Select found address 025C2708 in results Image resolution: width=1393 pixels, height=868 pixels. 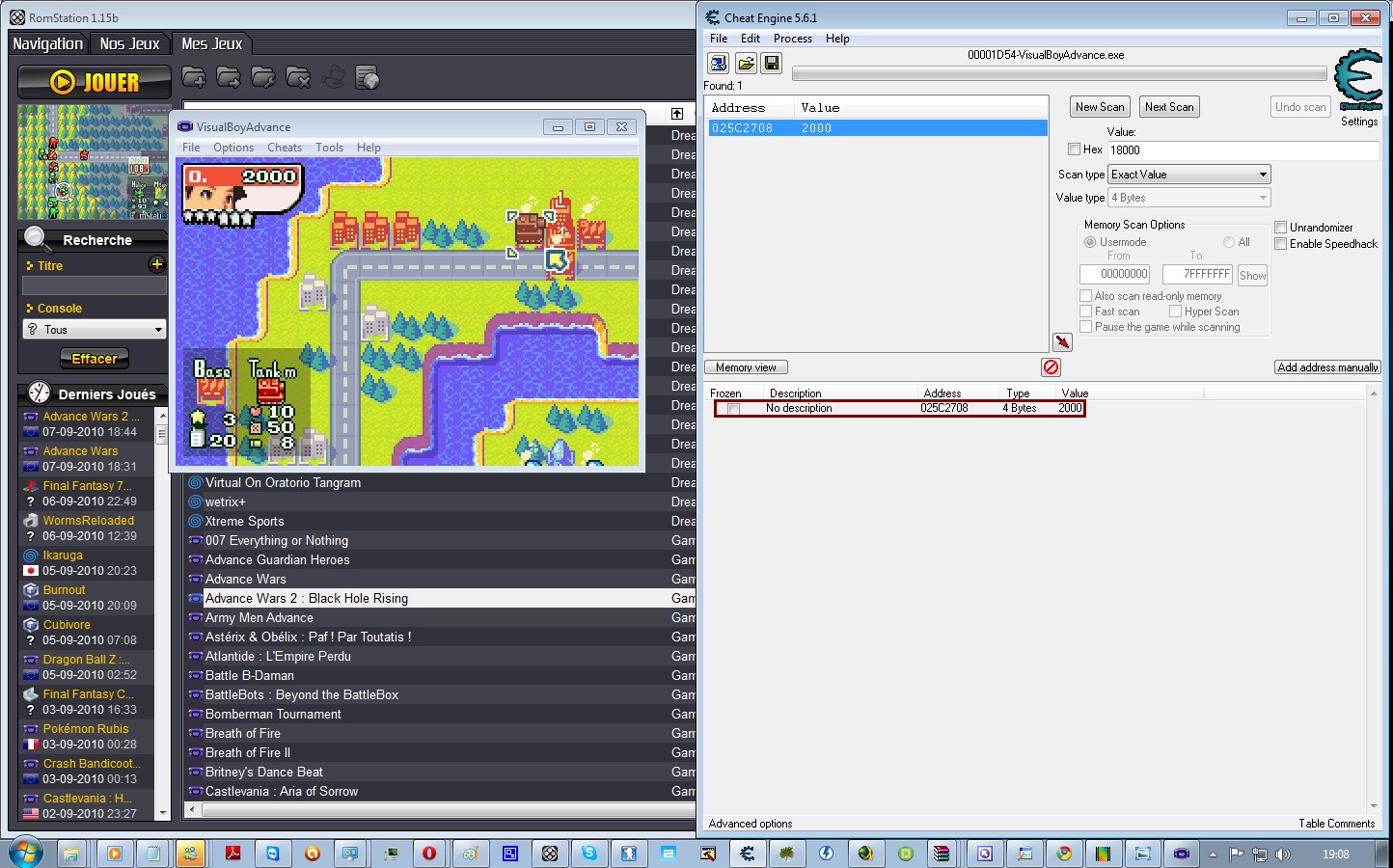click(878, 127)
